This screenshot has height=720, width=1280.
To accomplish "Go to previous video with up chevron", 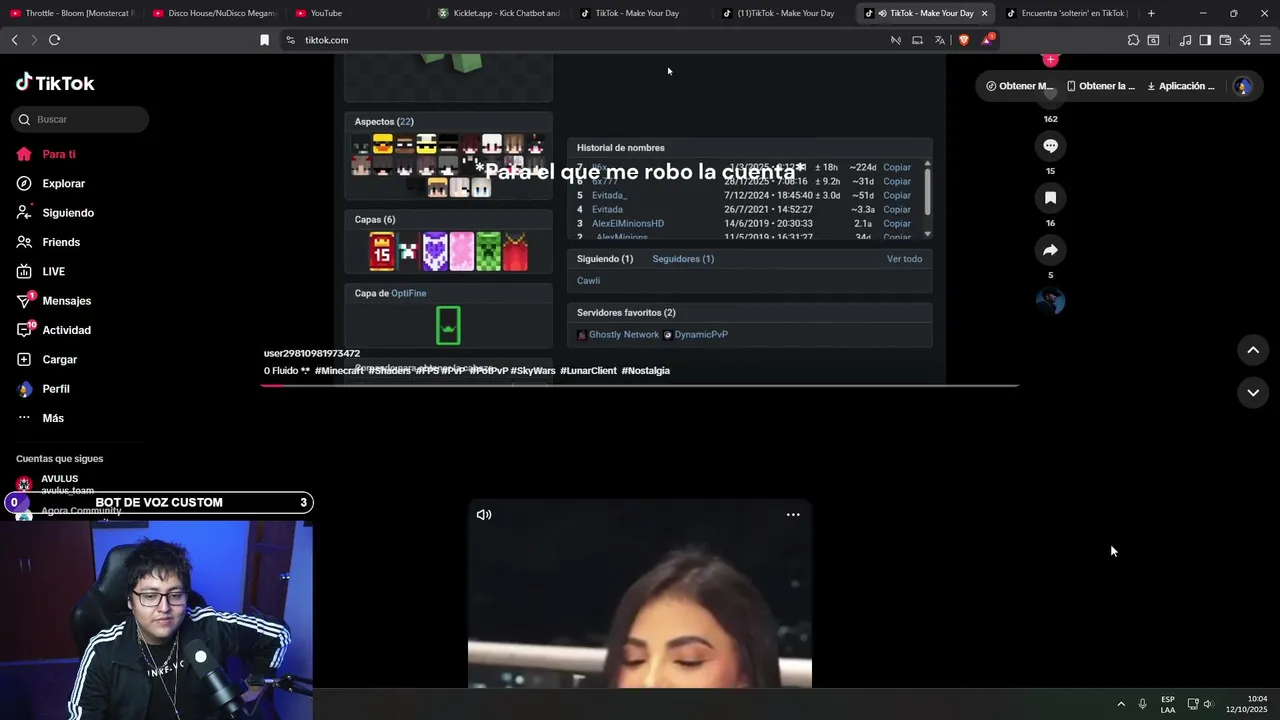I will point(1253,350).
